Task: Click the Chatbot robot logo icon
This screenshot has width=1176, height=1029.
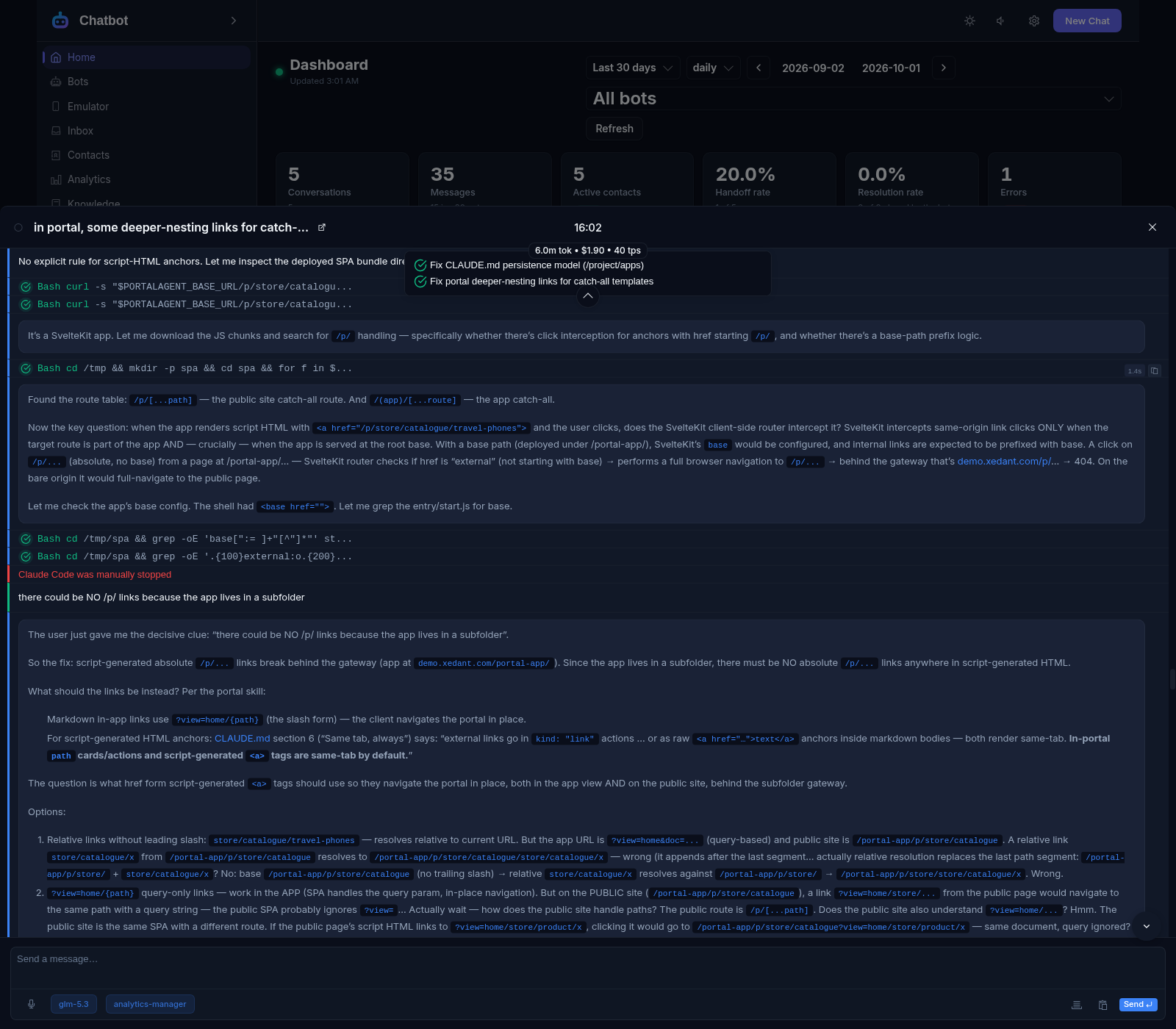Action: coord(60,21)
